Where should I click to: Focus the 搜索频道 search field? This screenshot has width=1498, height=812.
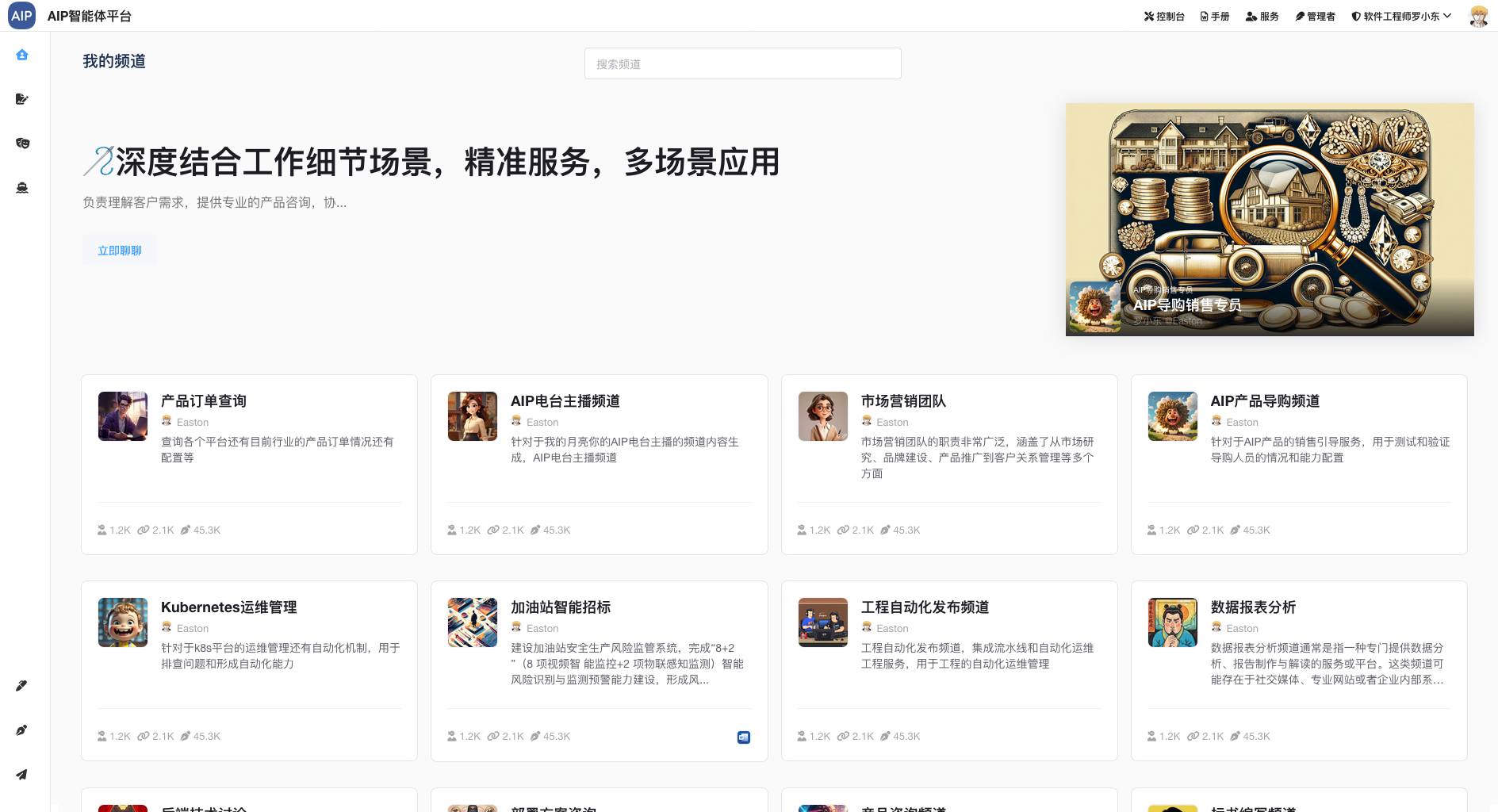(743, 63)
